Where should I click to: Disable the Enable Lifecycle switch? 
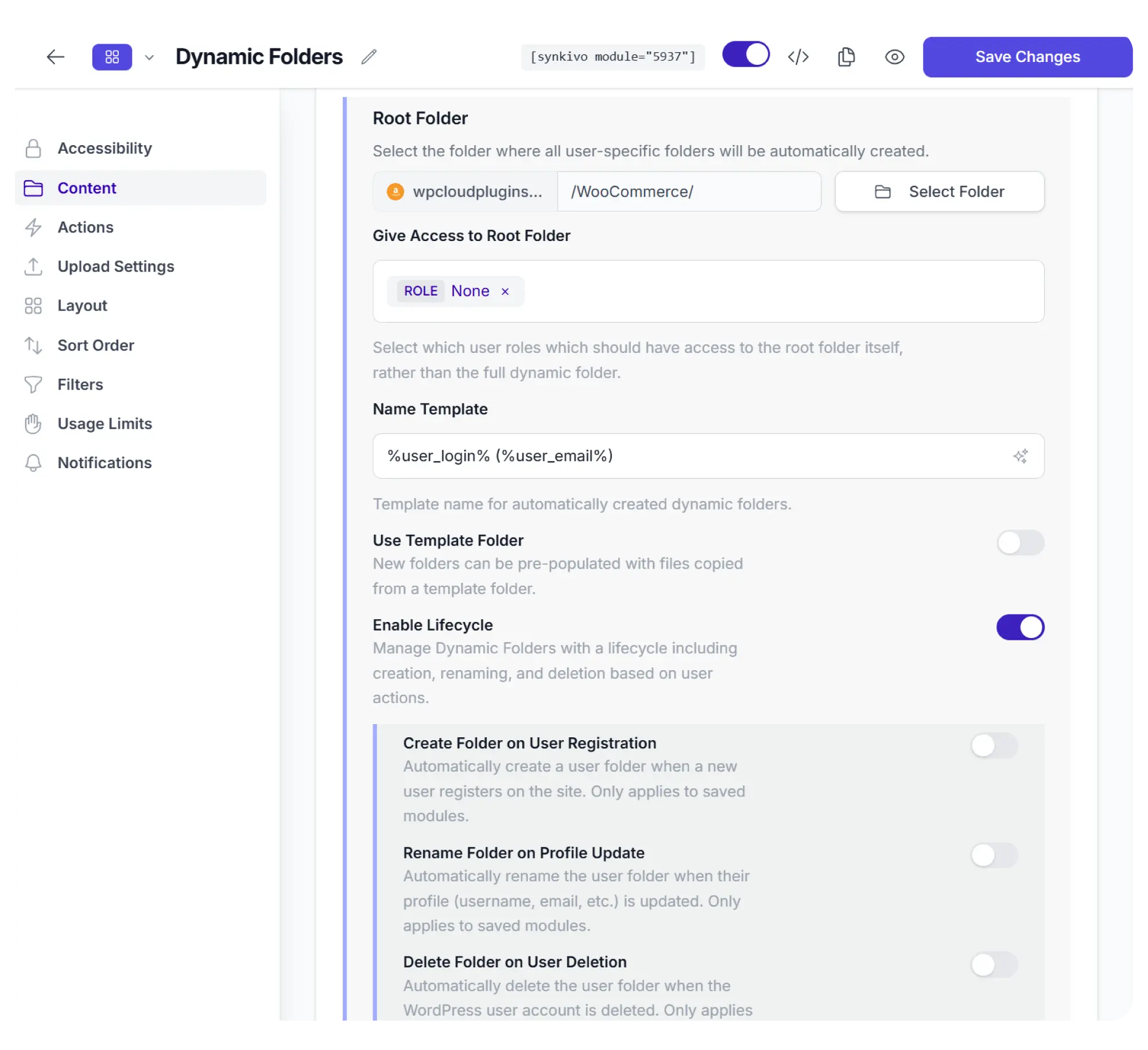click(x=1021, y=628)
